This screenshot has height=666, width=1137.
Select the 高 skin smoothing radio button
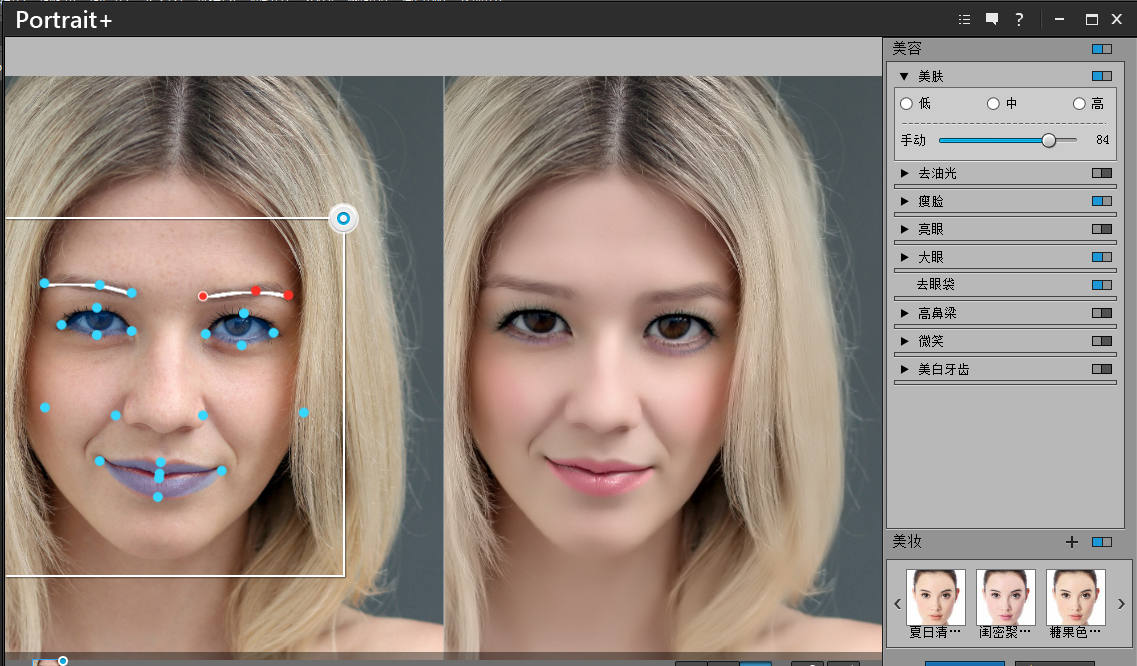coord(1080,103)
